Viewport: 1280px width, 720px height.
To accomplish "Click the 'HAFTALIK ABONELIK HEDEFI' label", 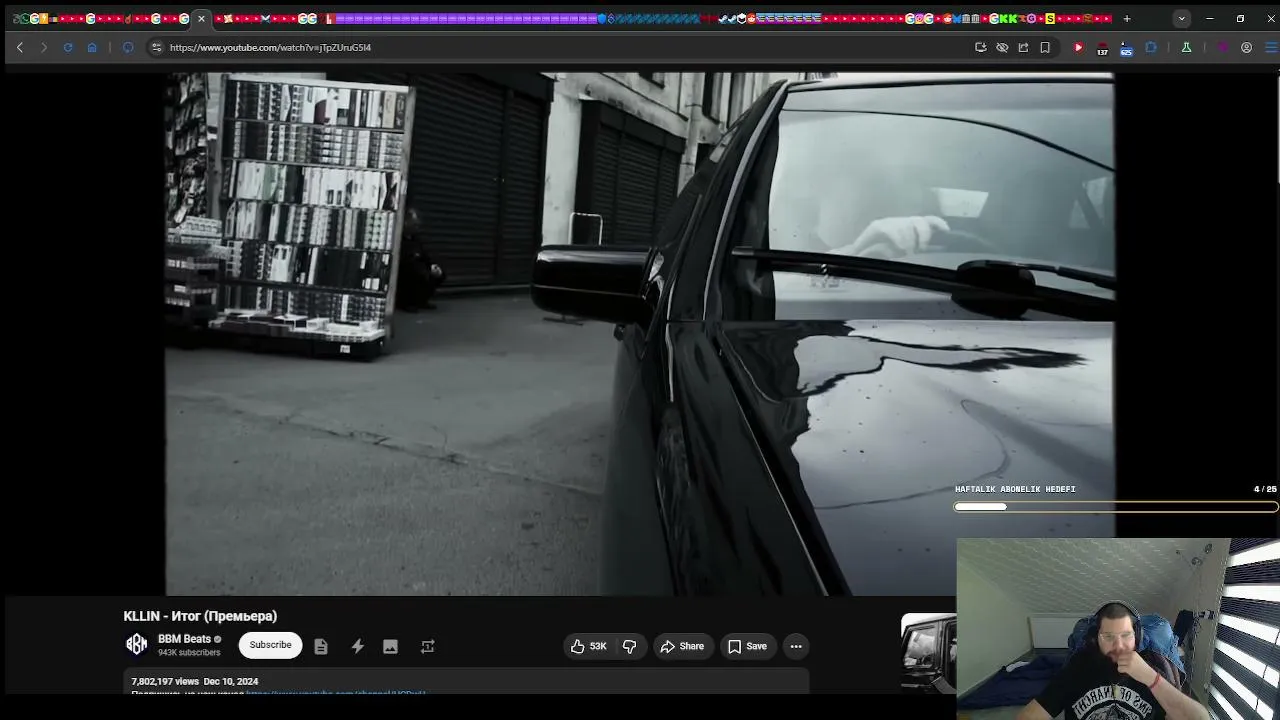I will [x=1015, y=489].
